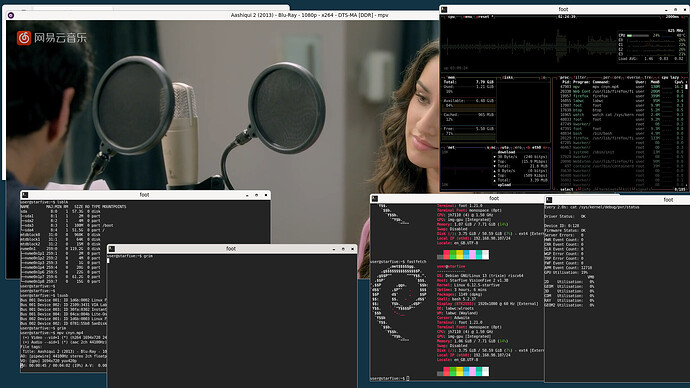Viewport: 690px width, 388px height.
Task: Click the btop 'select' button
Action: pyautogui.click(x=567, y=189)
